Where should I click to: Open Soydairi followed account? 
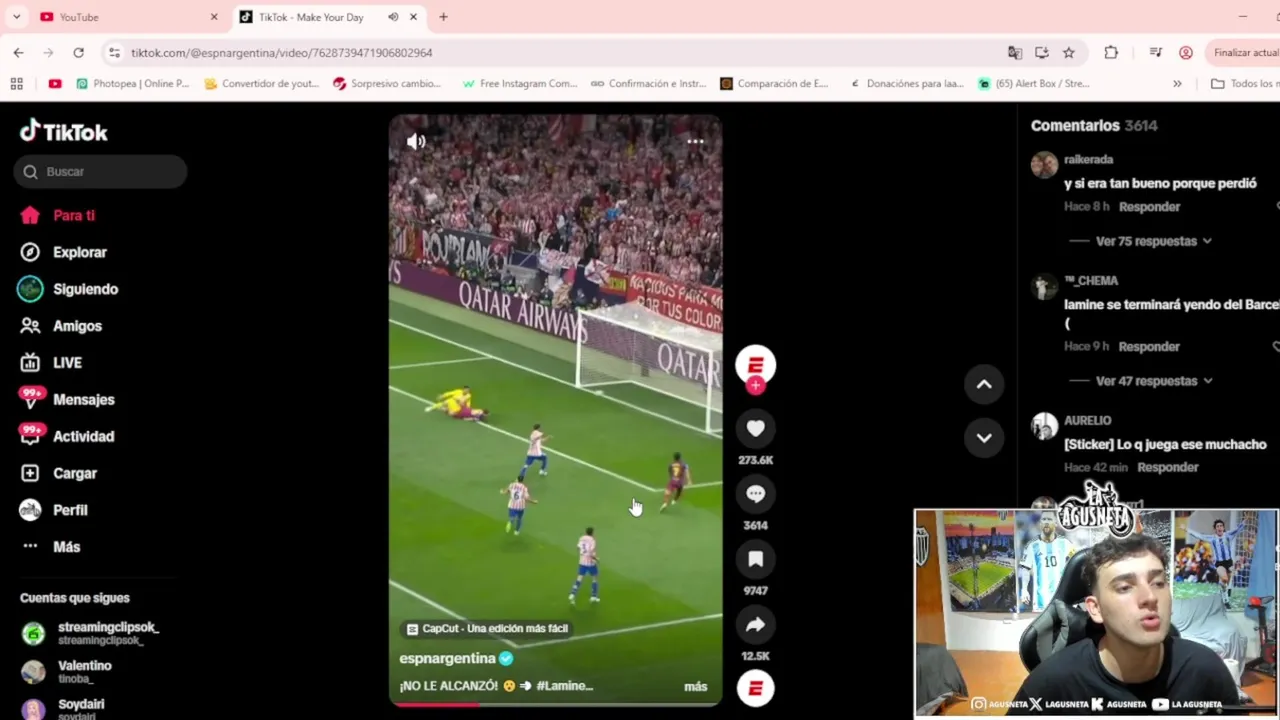(x=64, y=707)
